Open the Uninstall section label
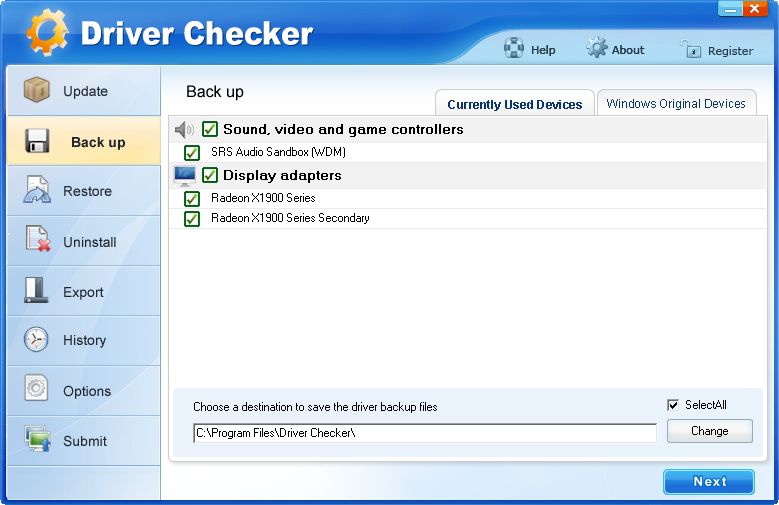 pyautogui.click(x=90, y=243)
